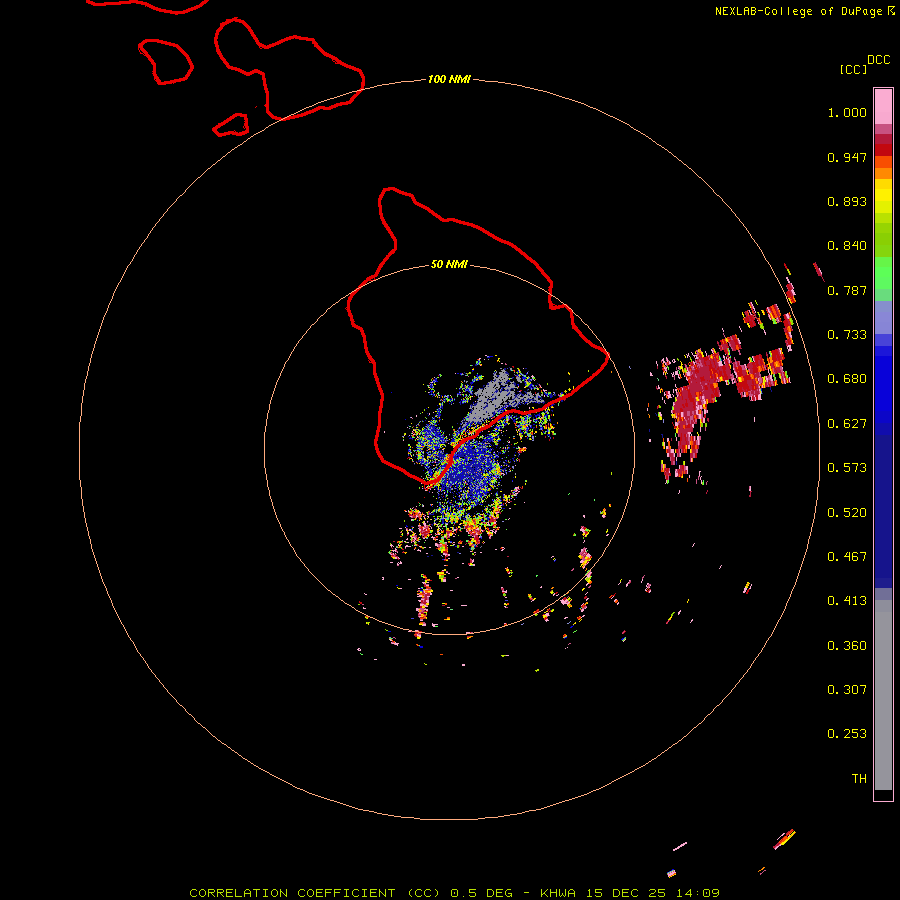Screen dimensions: 900x900
Task: Select the 0.307 scale value
Action: [x=847, y=690]
